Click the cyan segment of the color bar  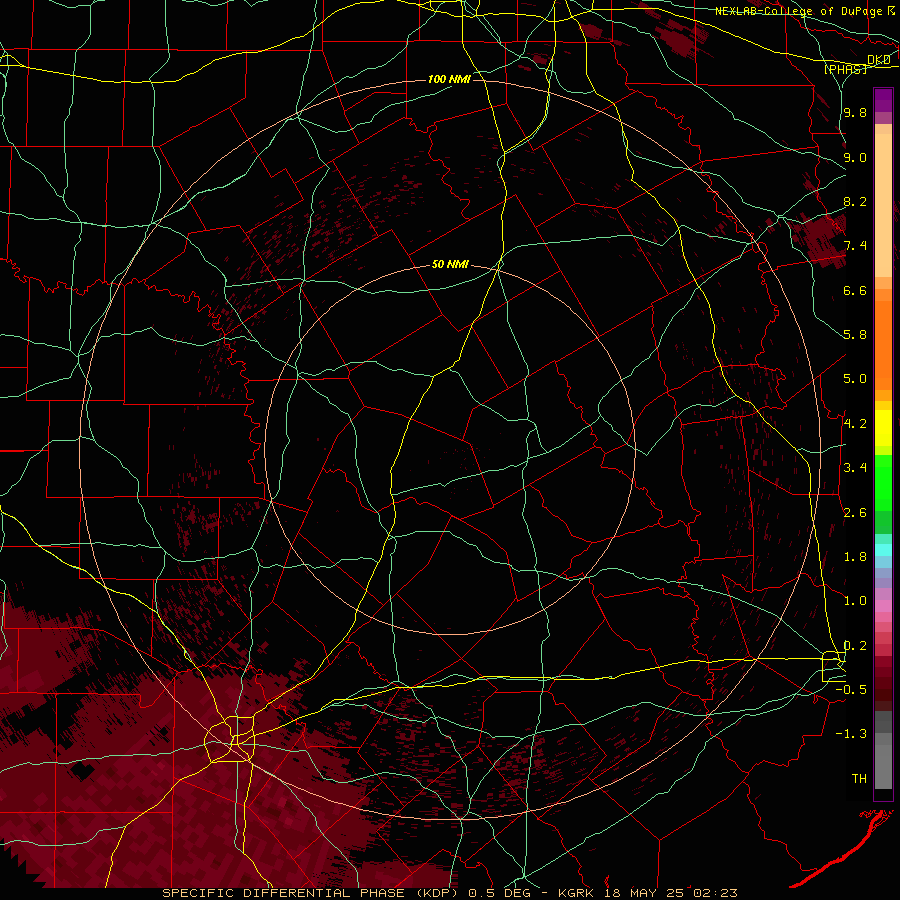pyautogui.click(x=883, y=550)
